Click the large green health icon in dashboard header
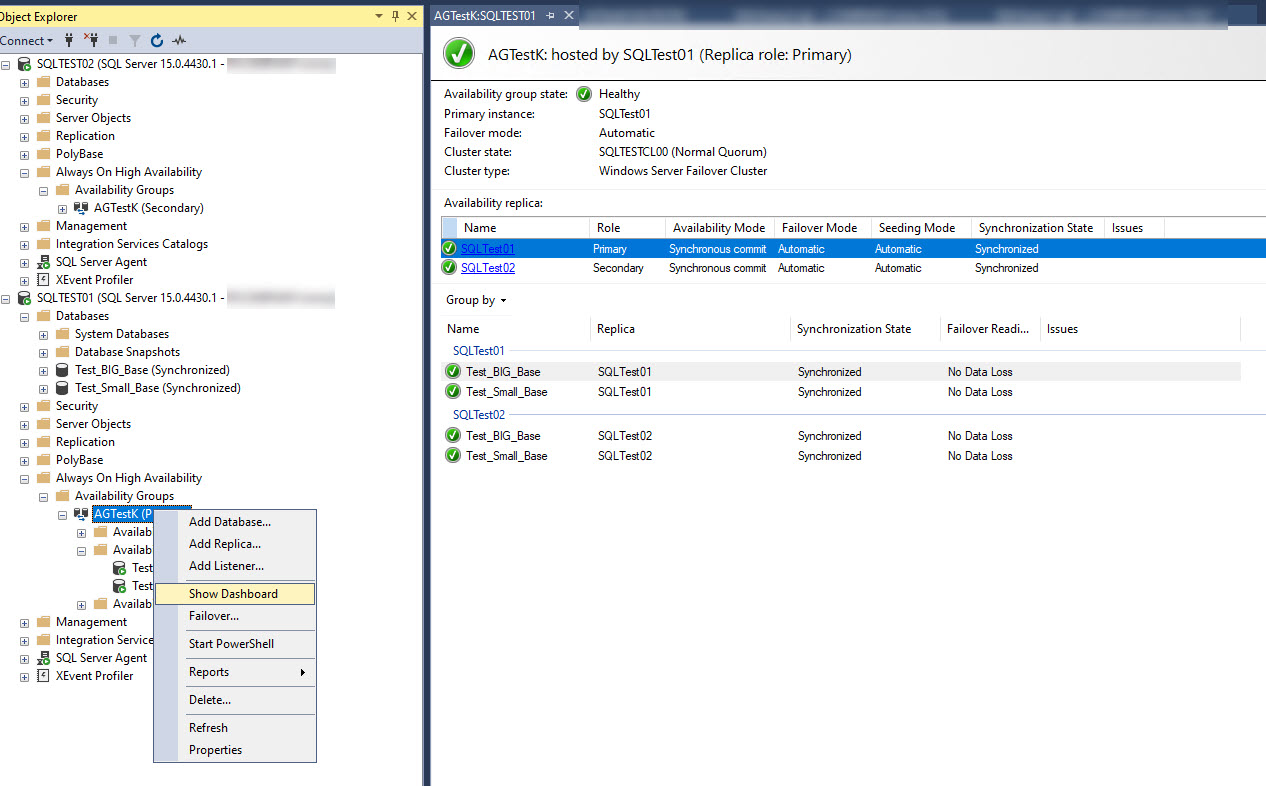This screenshot has height=786, width=1266. (459, 54)
